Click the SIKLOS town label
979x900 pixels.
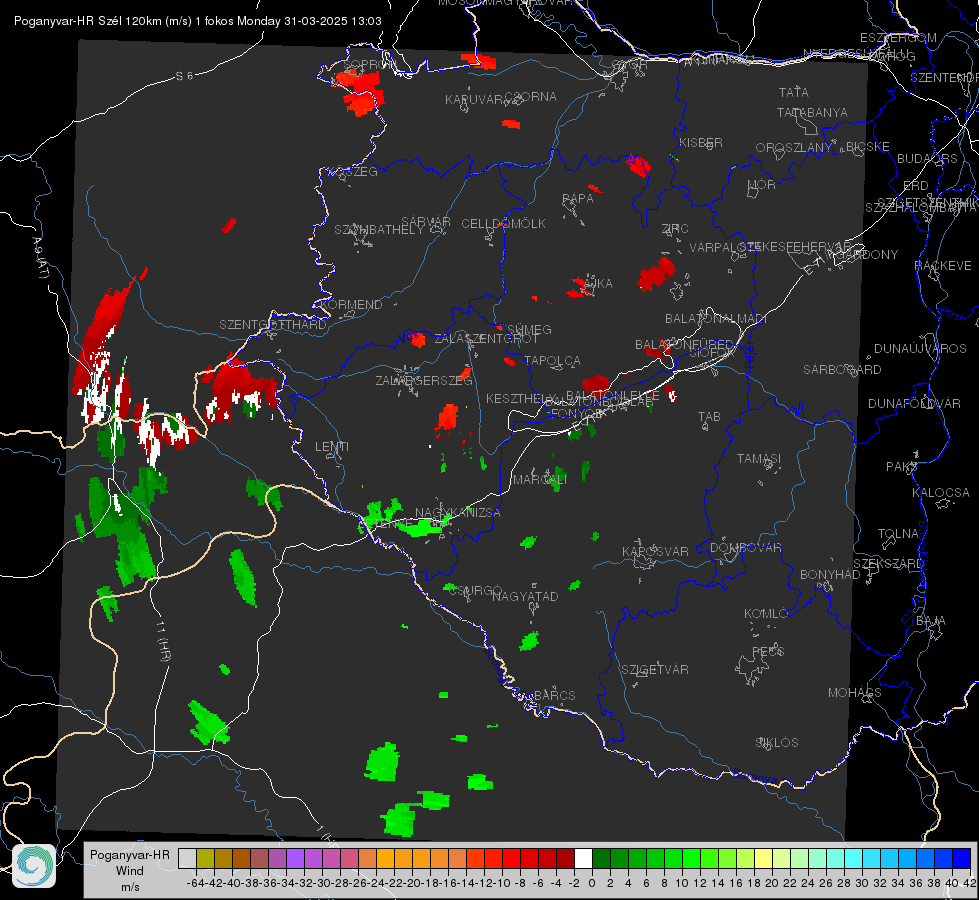777,743
